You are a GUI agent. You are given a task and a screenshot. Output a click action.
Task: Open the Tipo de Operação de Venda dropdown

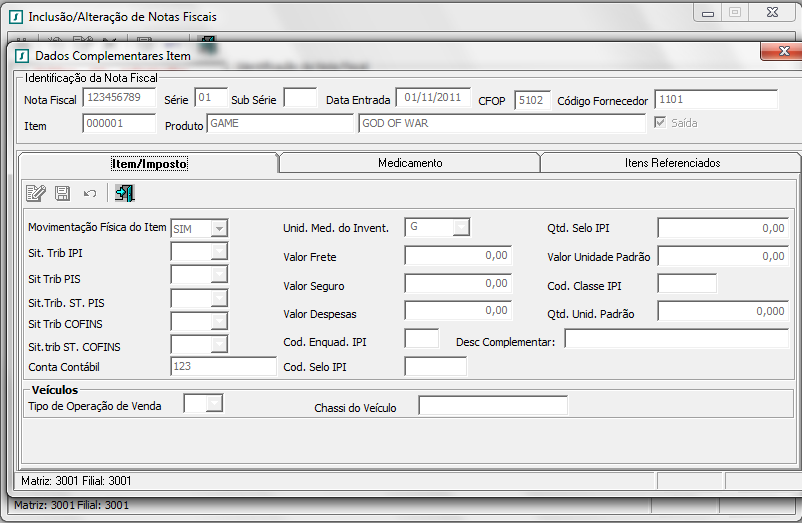[214, 404]
